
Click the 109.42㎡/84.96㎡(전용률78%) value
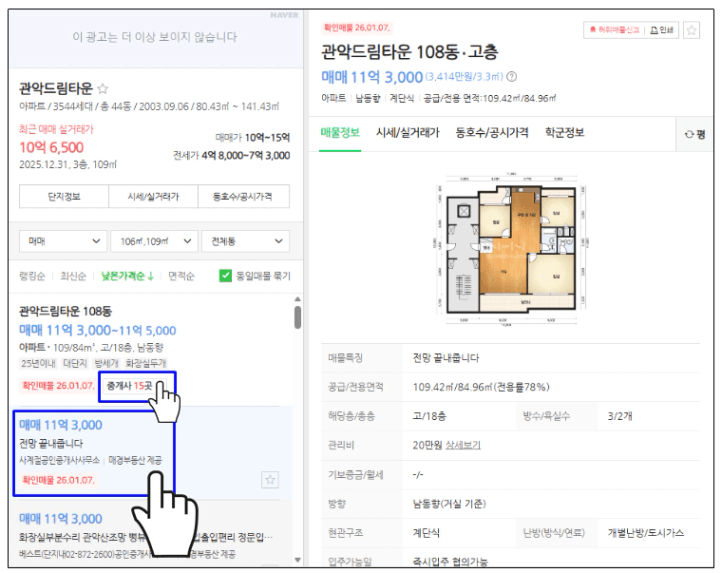481,387
